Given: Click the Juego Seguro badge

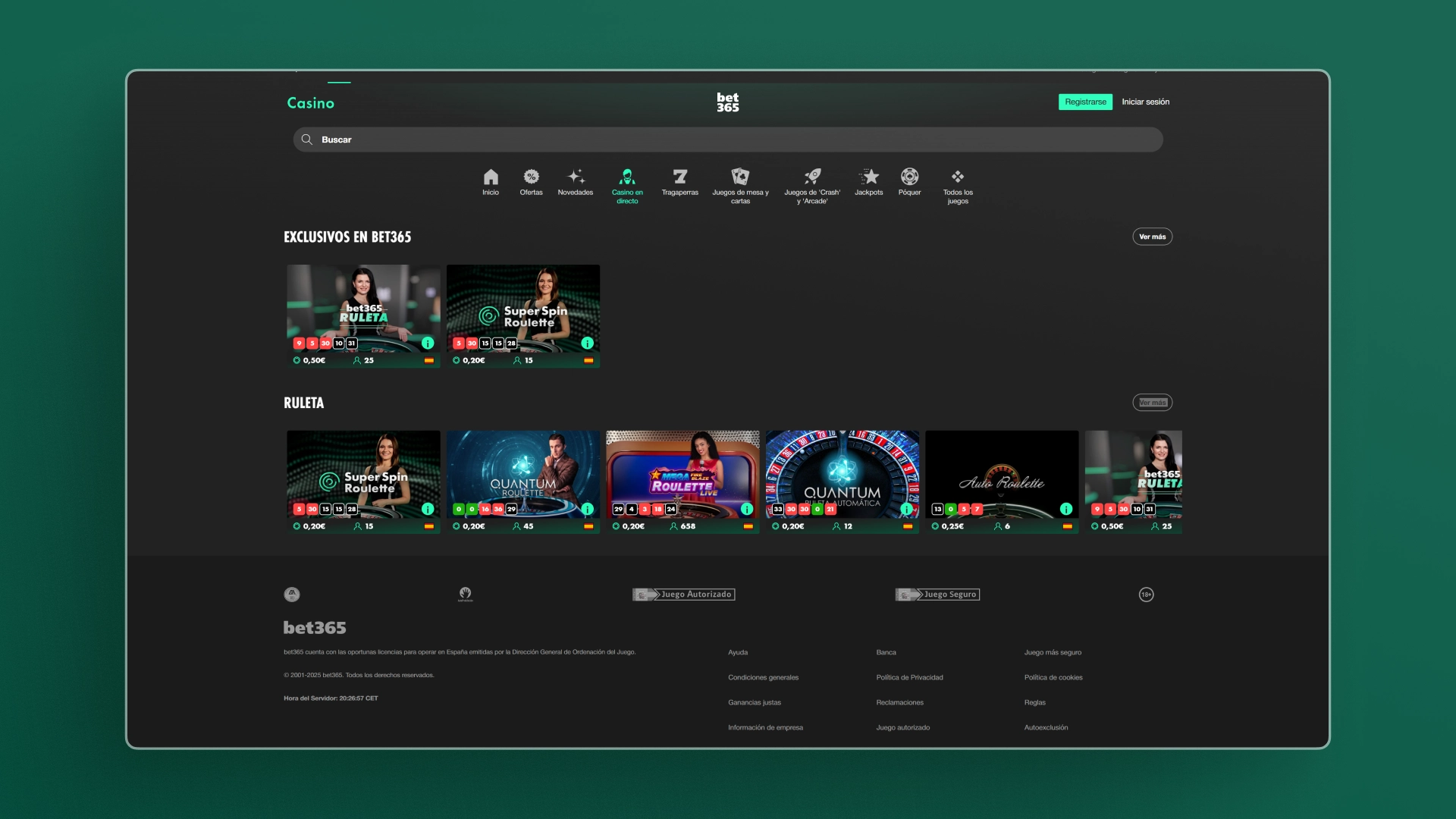Looking at the screenshot, I should click(x=937, y=595).
